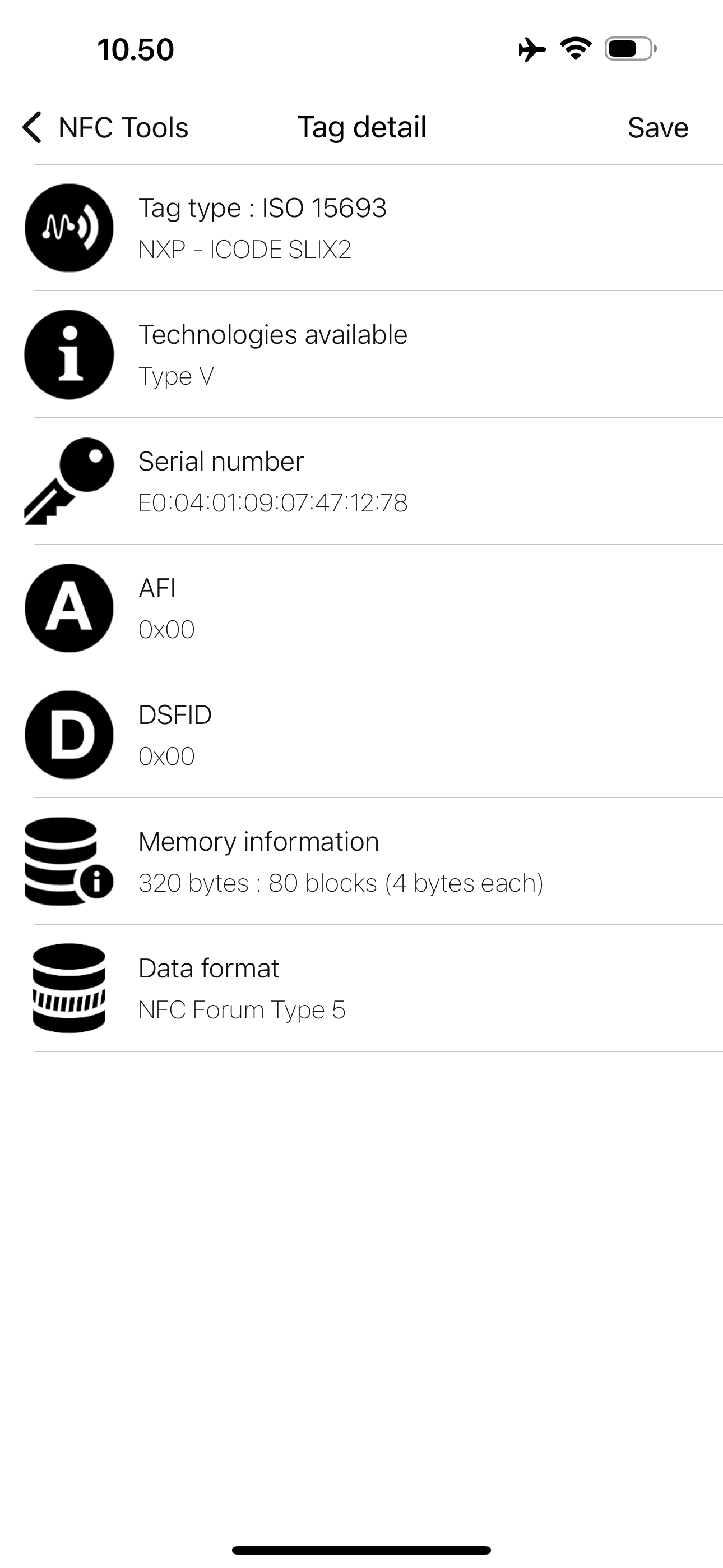Image resolution: width=723 pixels, height=1568 pixels.
Task: Tap the info circle Technologies icon
Action: [x=69, y=354]
